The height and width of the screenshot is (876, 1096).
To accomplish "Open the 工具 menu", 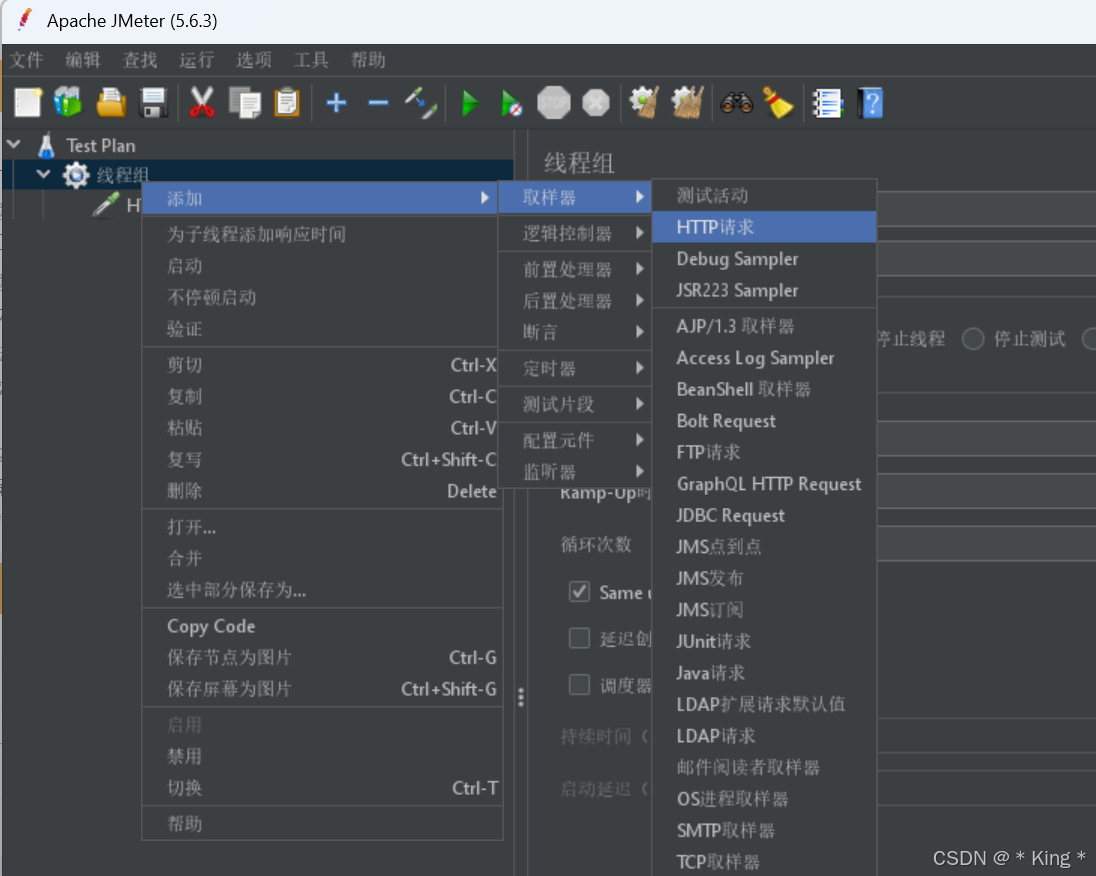I will [x=311, y=60].
